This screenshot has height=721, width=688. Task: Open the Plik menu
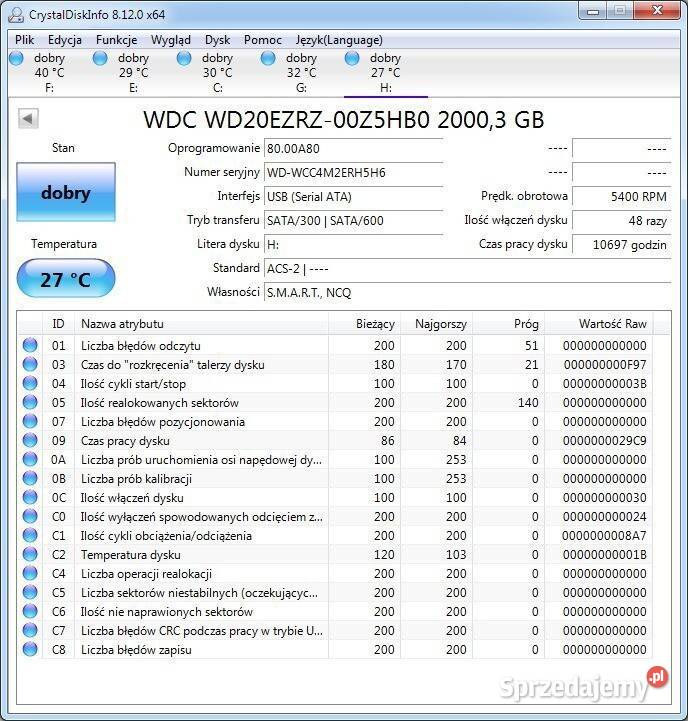[x=24, y=40]
